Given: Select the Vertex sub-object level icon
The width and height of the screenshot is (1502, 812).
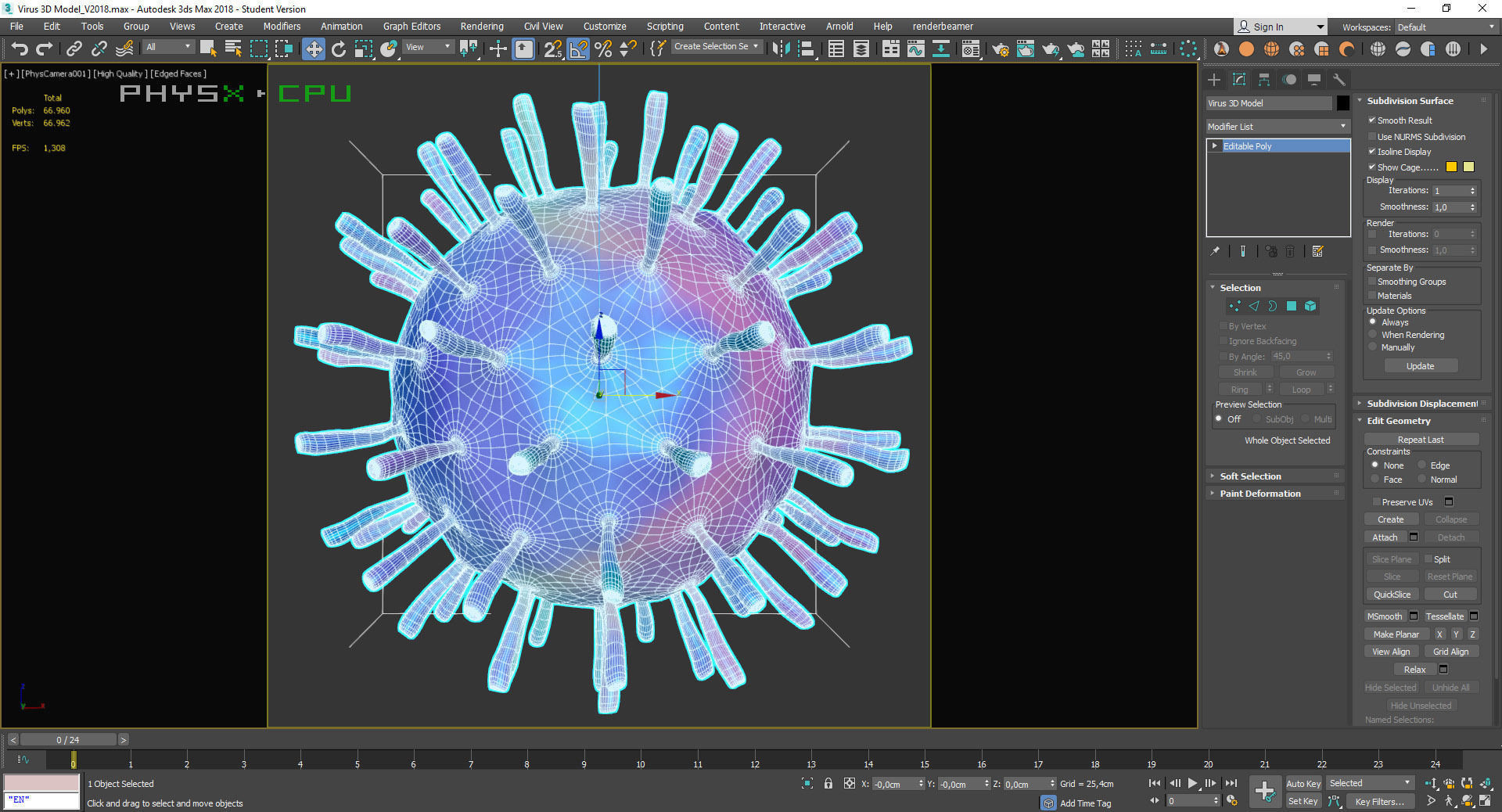Looking at the screenshot, I should click(1235, 306).
